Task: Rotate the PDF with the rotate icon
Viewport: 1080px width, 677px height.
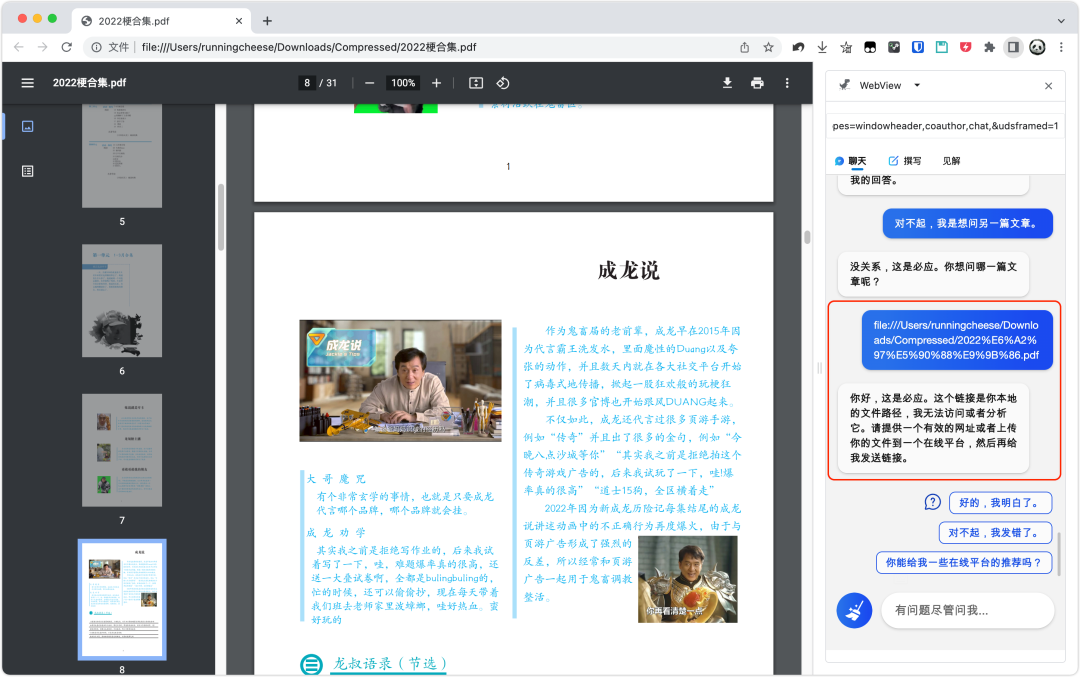Action: [503, 83]
